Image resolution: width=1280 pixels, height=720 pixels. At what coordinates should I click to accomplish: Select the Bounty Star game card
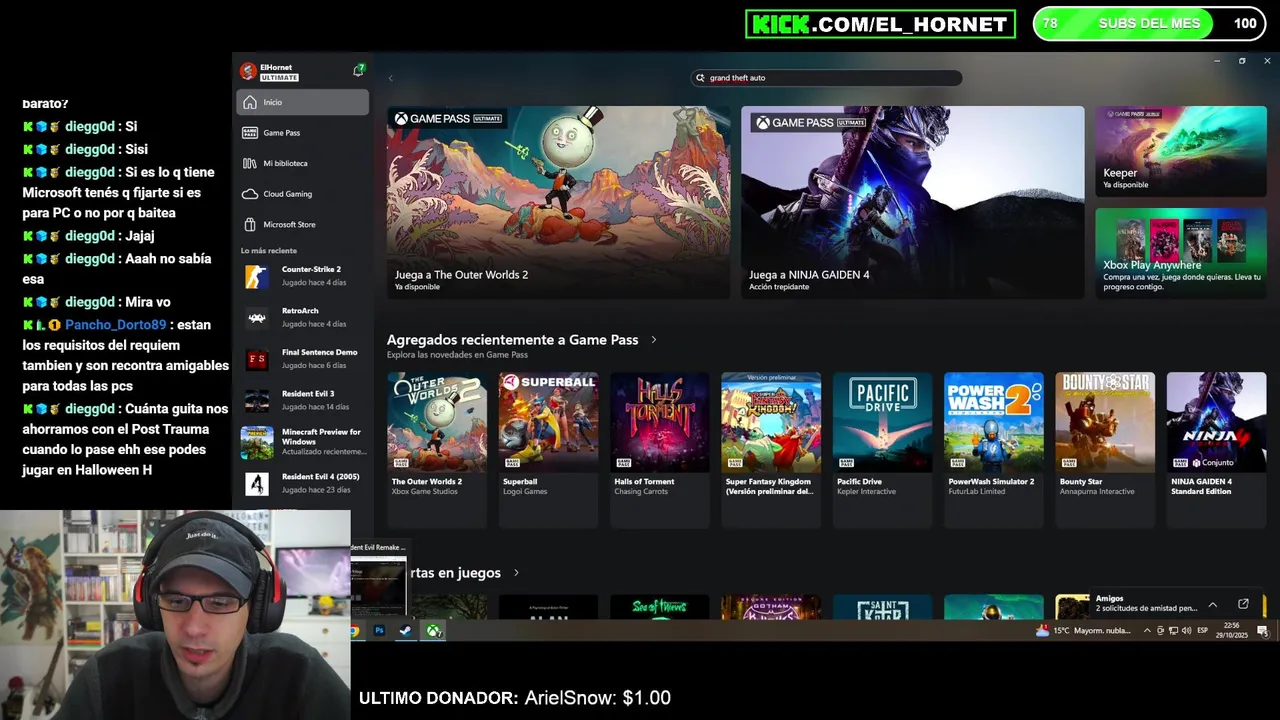(1105, 449)
